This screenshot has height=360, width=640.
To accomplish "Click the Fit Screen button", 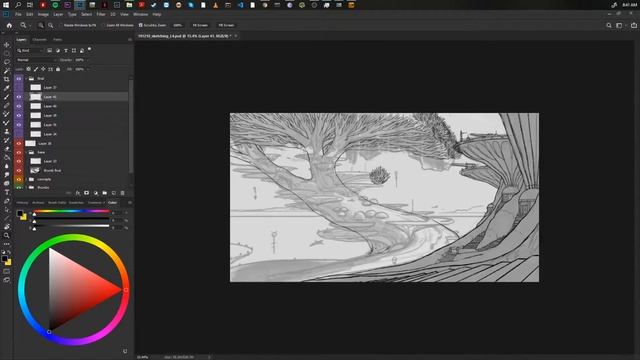I will click(x=200, y=25).
